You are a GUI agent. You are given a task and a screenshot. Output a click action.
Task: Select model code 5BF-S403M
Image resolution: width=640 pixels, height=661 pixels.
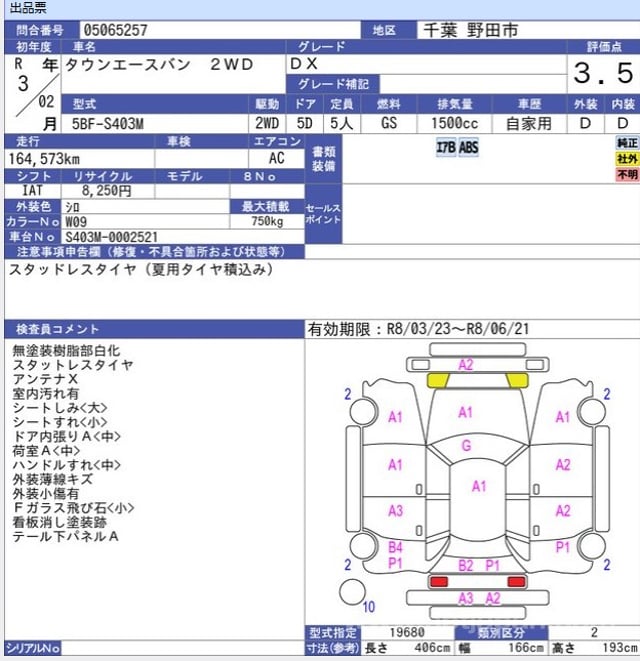tap(108, 124)
